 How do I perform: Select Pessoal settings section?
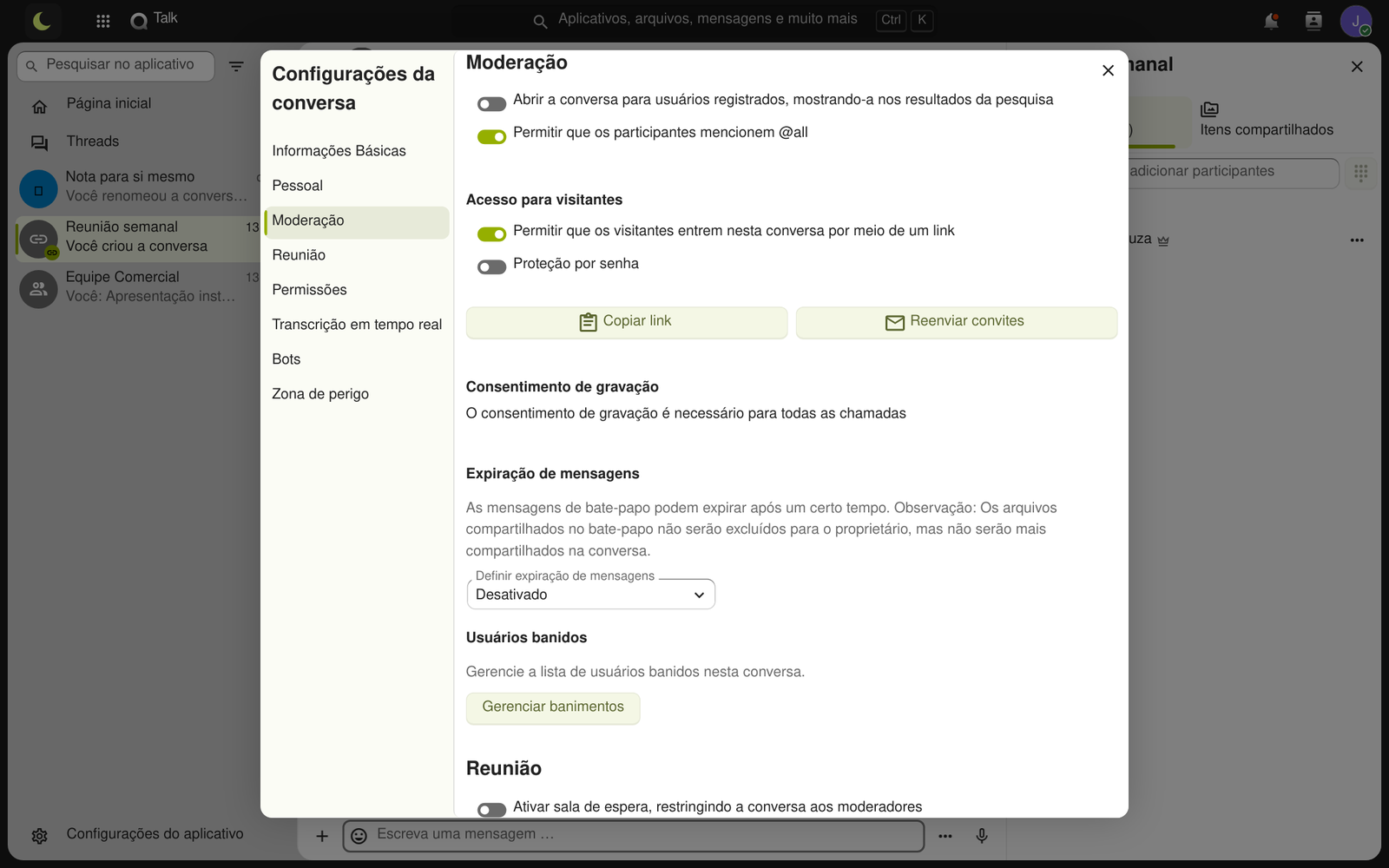tap(357, 186)
